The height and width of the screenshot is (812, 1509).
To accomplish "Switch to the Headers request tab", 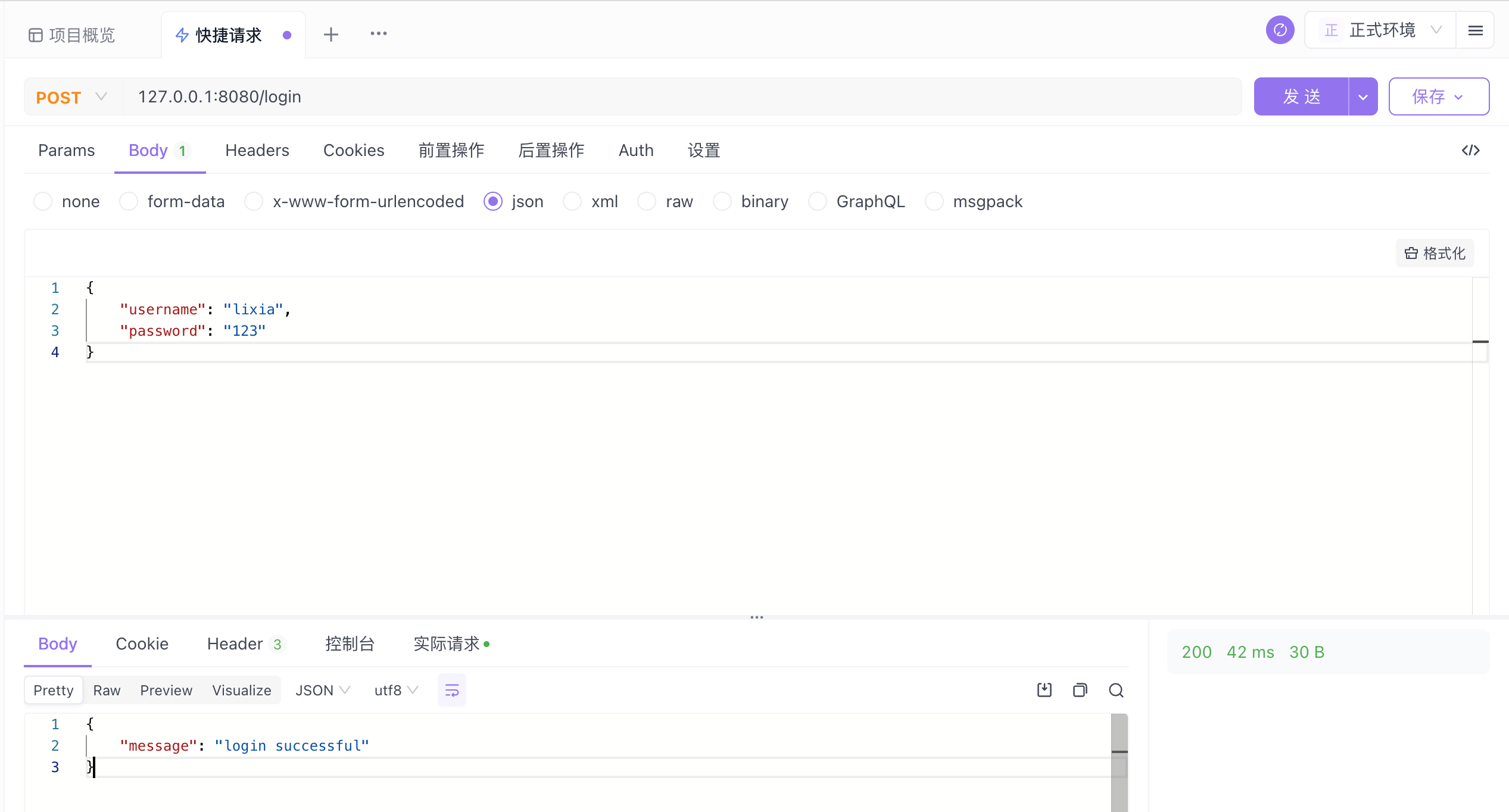I will click(257, 151).
